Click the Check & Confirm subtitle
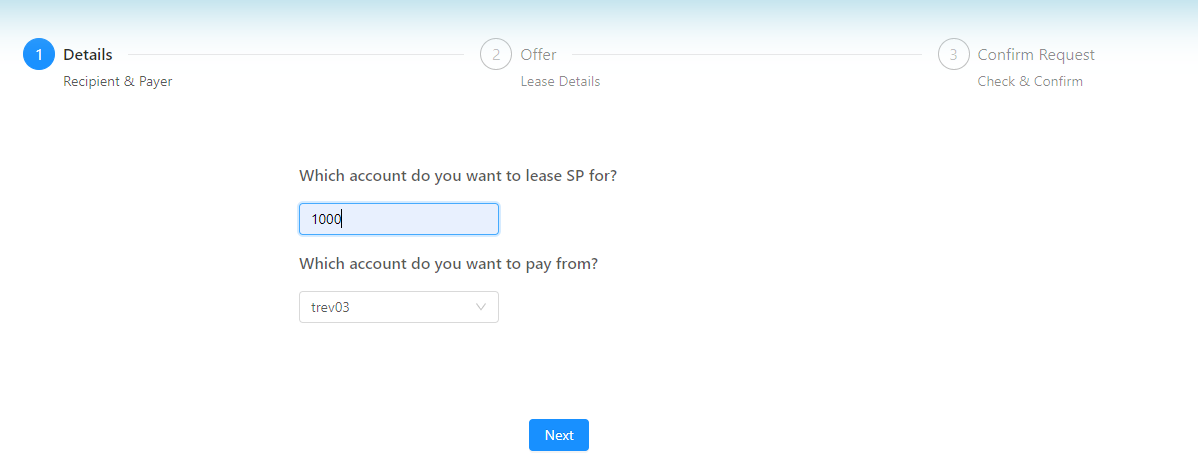This screenshot has height=469, width=1198. click(1030, 82)
